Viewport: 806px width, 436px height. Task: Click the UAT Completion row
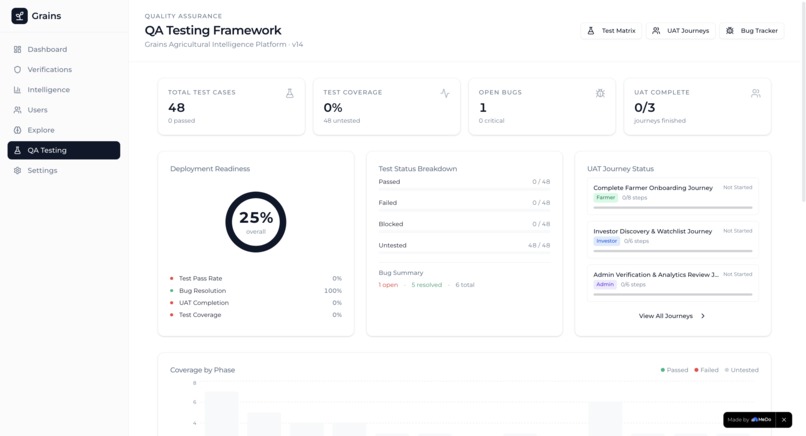tap(255, 303)
